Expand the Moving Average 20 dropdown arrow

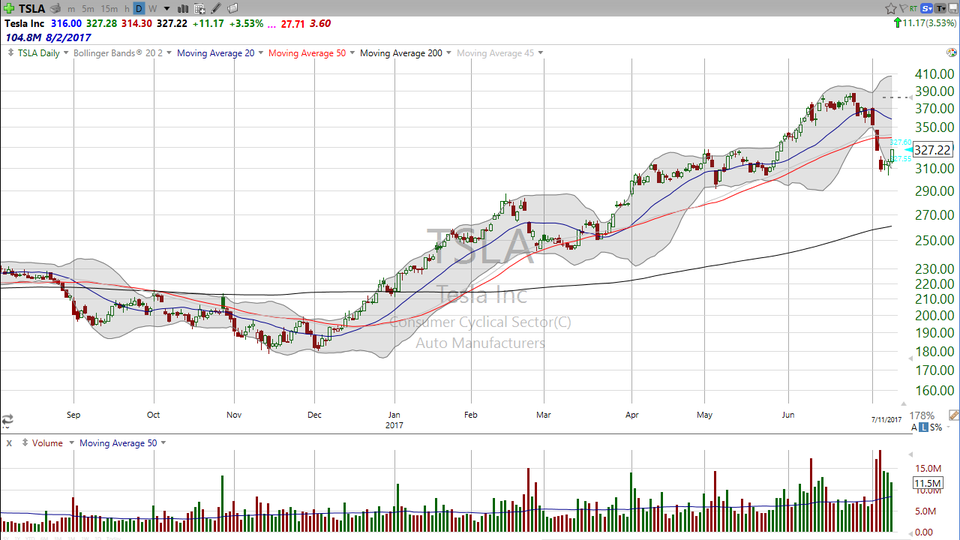[x=261, y=53]
